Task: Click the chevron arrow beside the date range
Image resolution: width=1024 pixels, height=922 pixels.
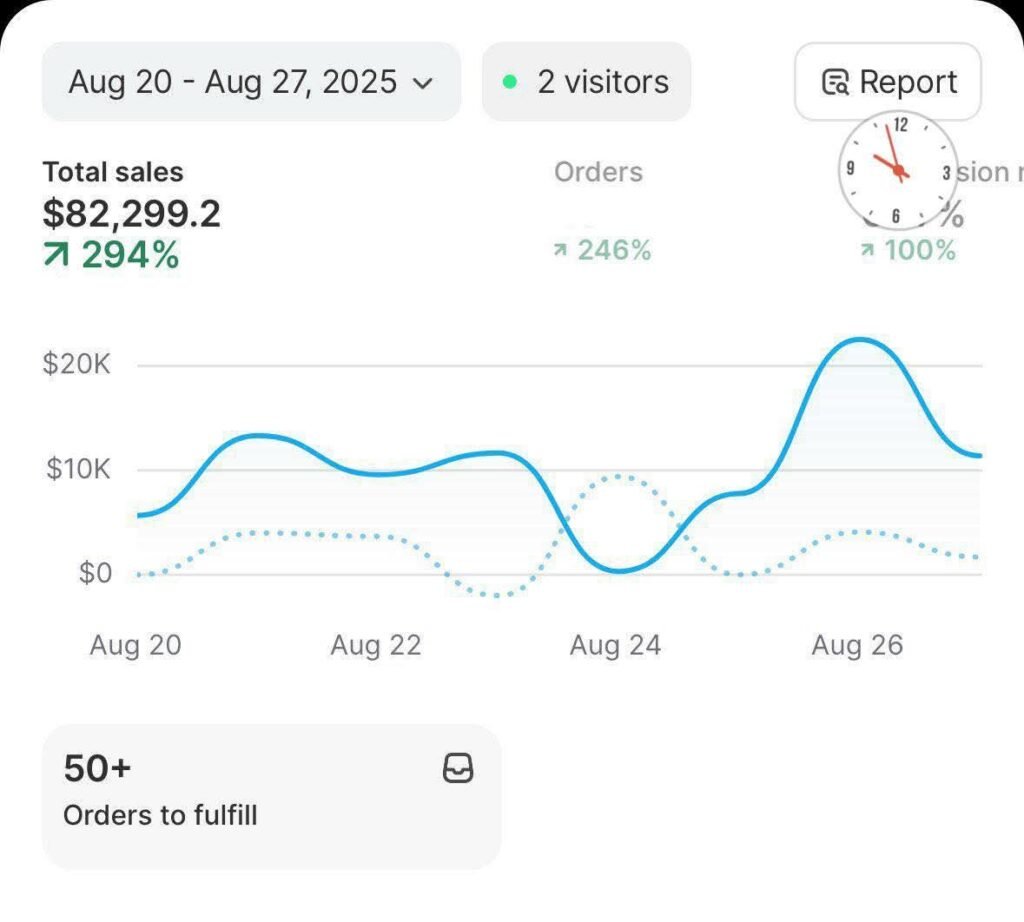Action: 423,83
